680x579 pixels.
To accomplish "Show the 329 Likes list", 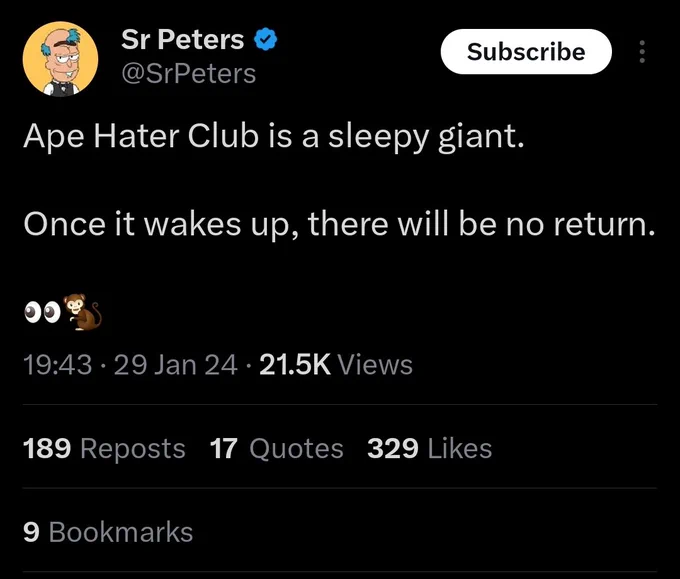I will [x=429, y=448].
